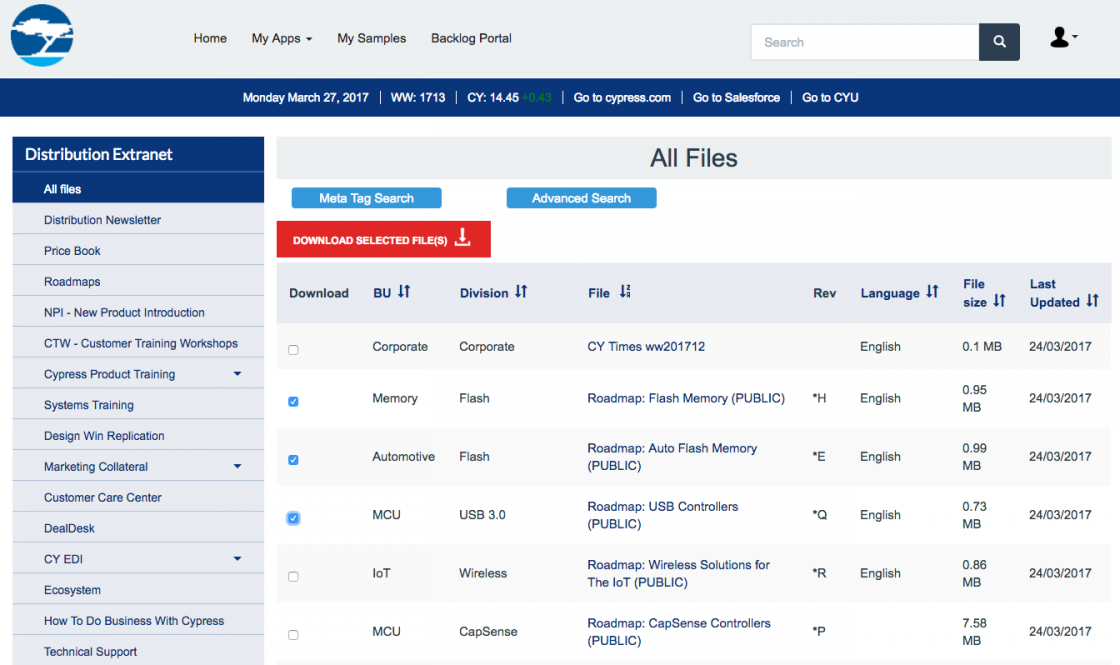Open Ecosystem sidebar item
This screenshot has width=1120, height=665.
[x=138, y=590]
